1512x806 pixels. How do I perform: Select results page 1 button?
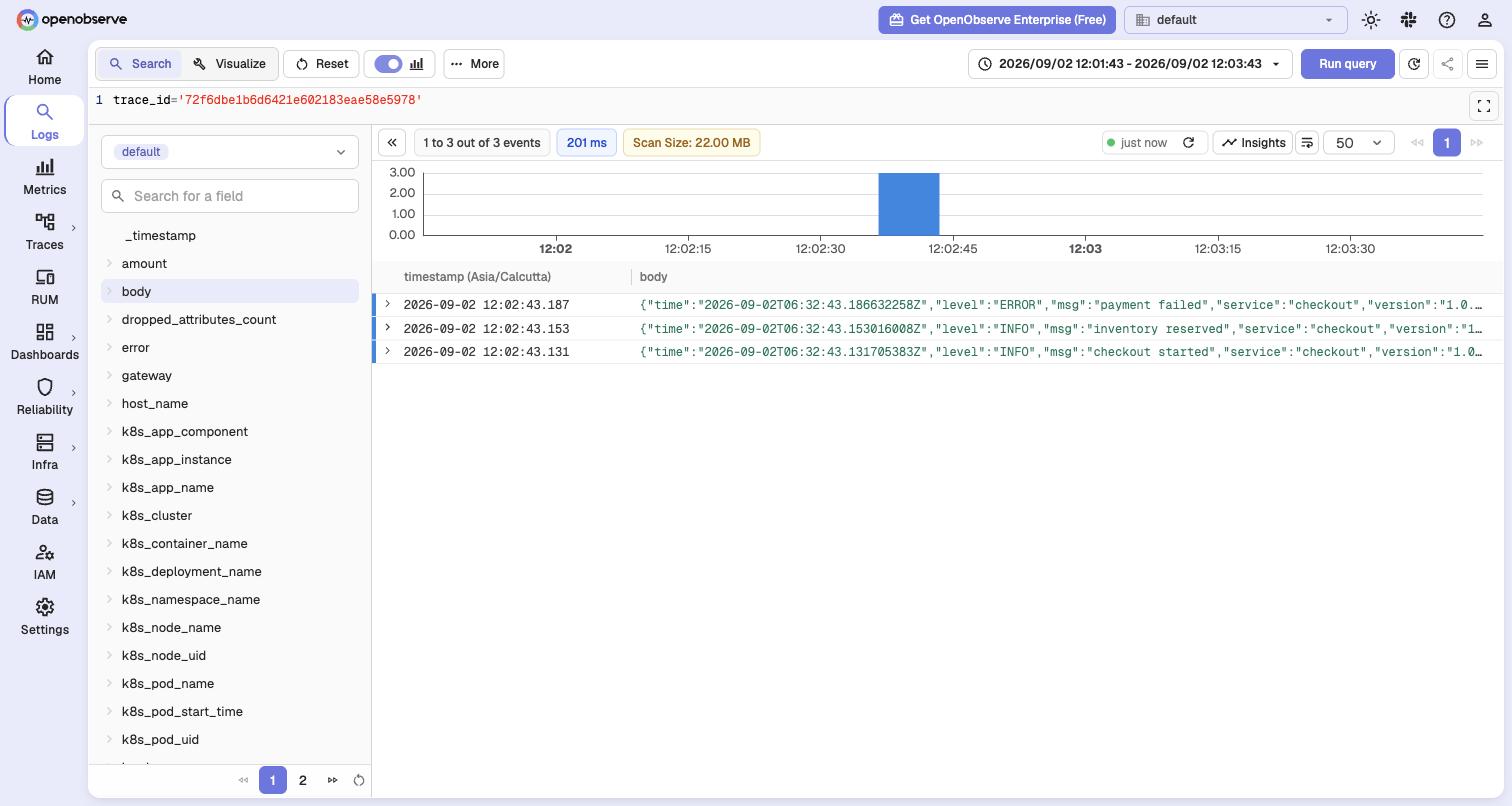pos(1446,143)
